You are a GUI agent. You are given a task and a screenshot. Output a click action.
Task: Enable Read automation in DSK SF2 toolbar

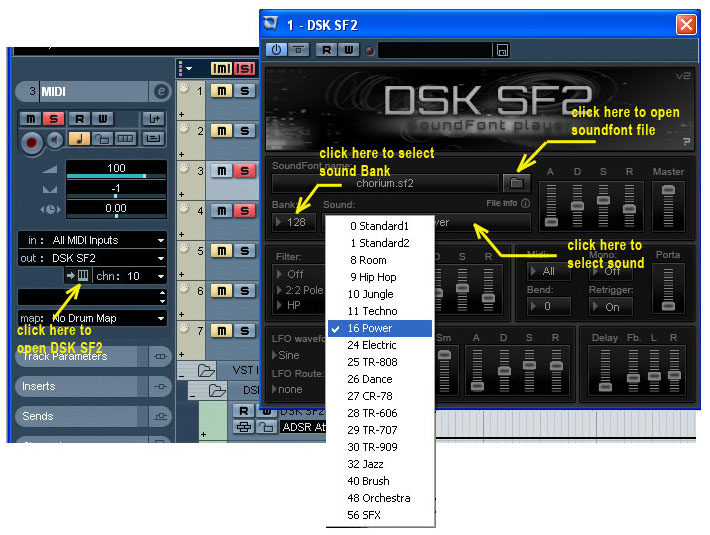pyautogui.click(x=326, y=50)
